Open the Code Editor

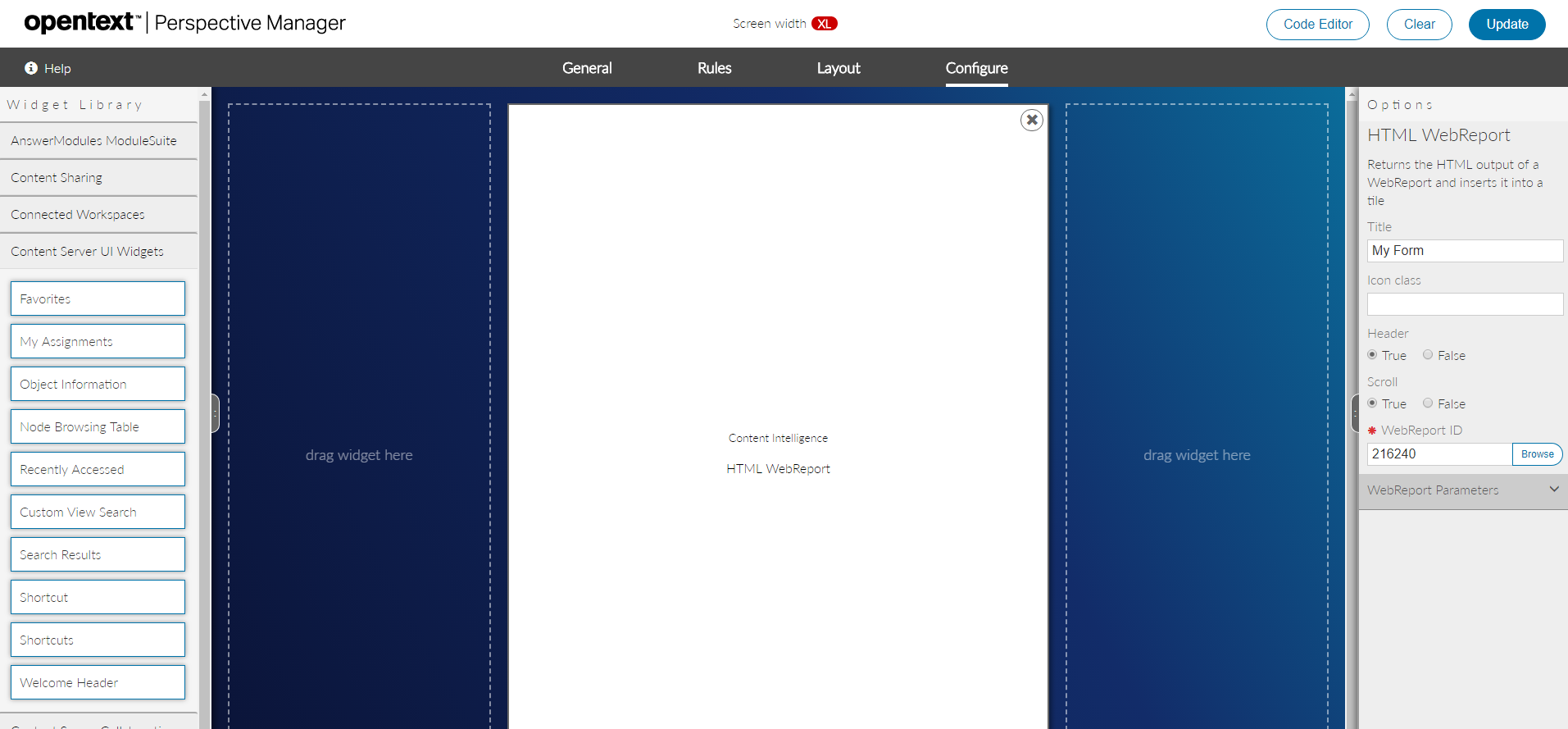[1317, 25]
